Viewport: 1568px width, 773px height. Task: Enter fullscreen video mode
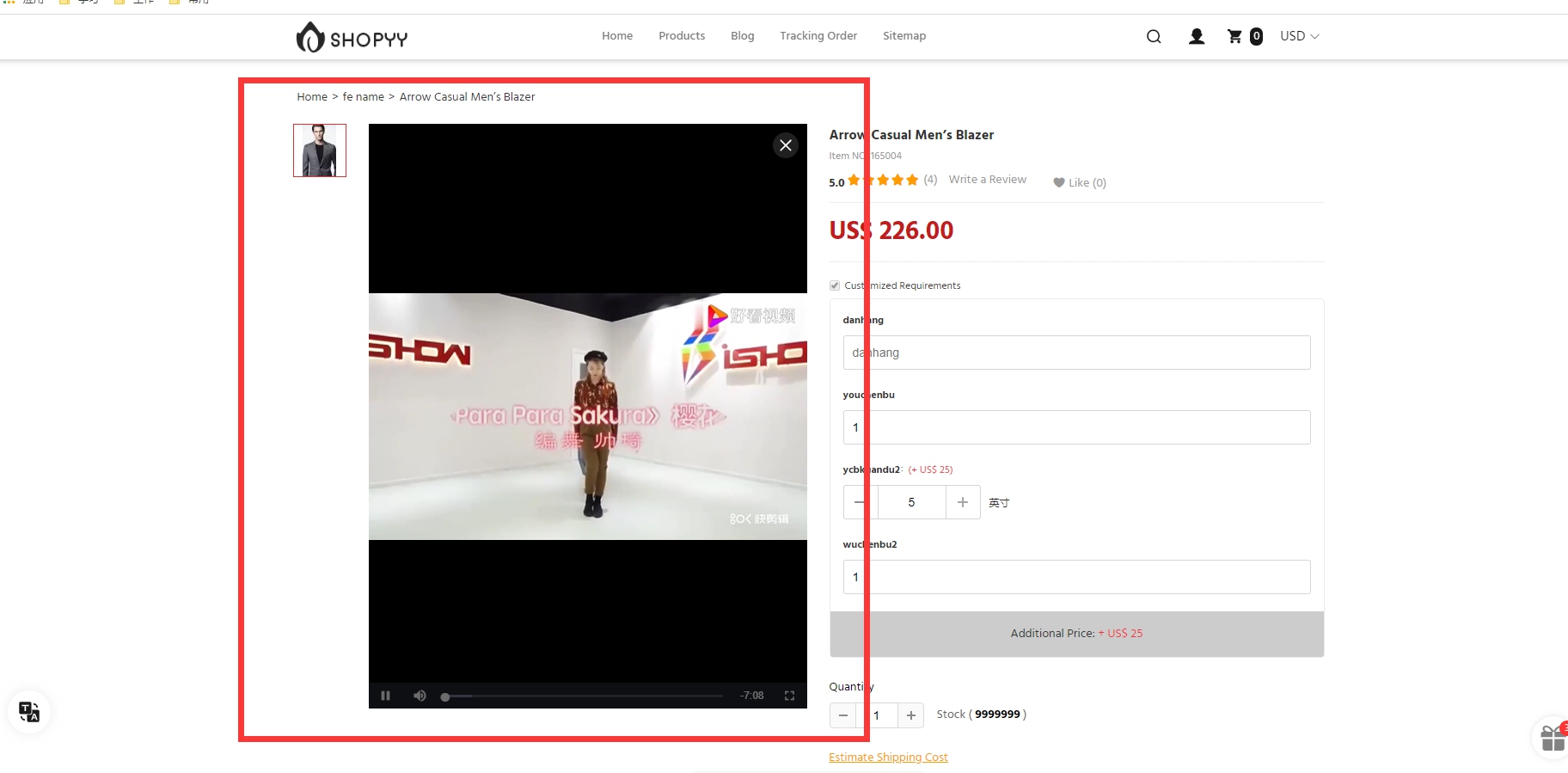click(789, 696)
